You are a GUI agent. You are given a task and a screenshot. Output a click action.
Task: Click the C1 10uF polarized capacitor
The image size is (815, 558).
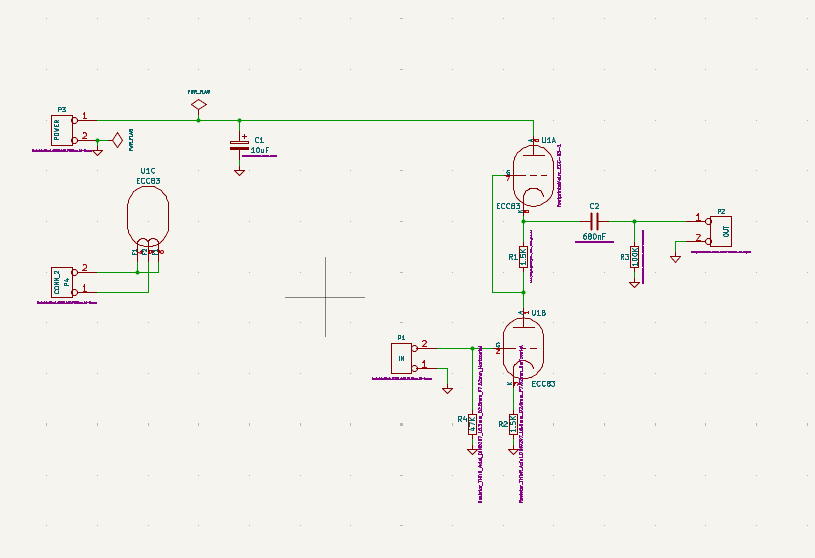pos(239,144)
